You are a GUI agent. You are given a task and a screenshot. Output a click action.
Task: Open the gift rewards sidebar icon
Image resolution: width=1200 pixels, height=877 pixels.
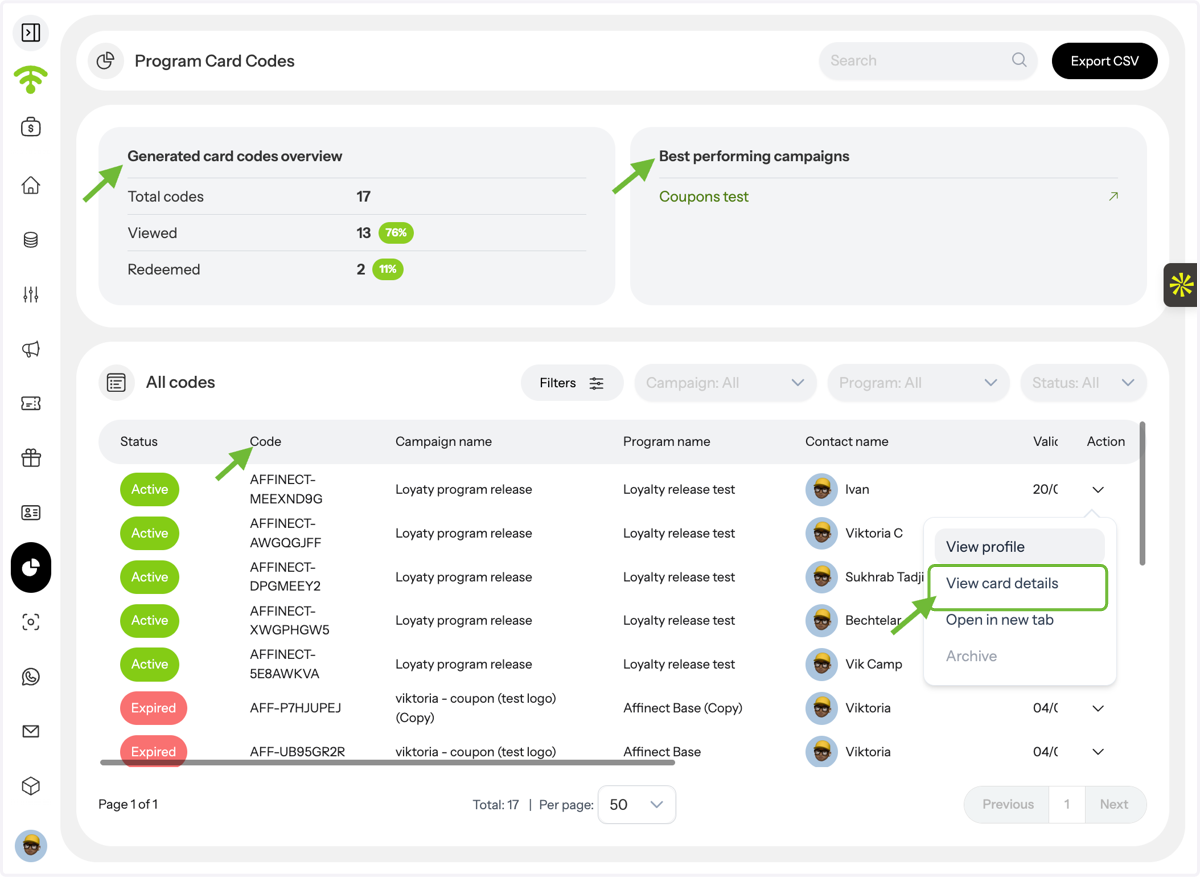31,458
